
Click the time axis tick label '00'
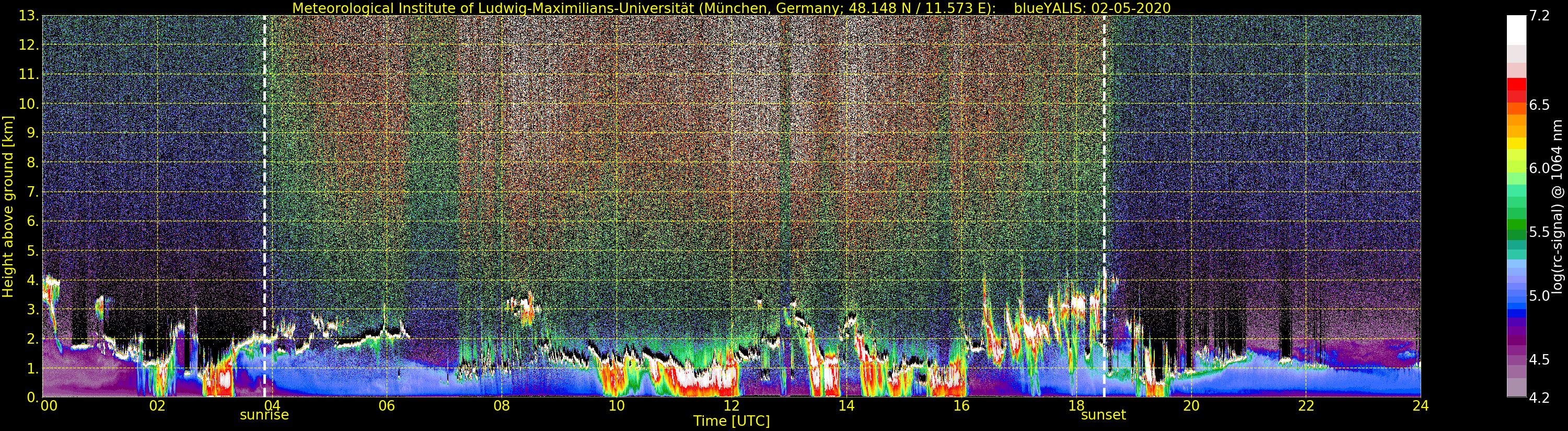49,406
